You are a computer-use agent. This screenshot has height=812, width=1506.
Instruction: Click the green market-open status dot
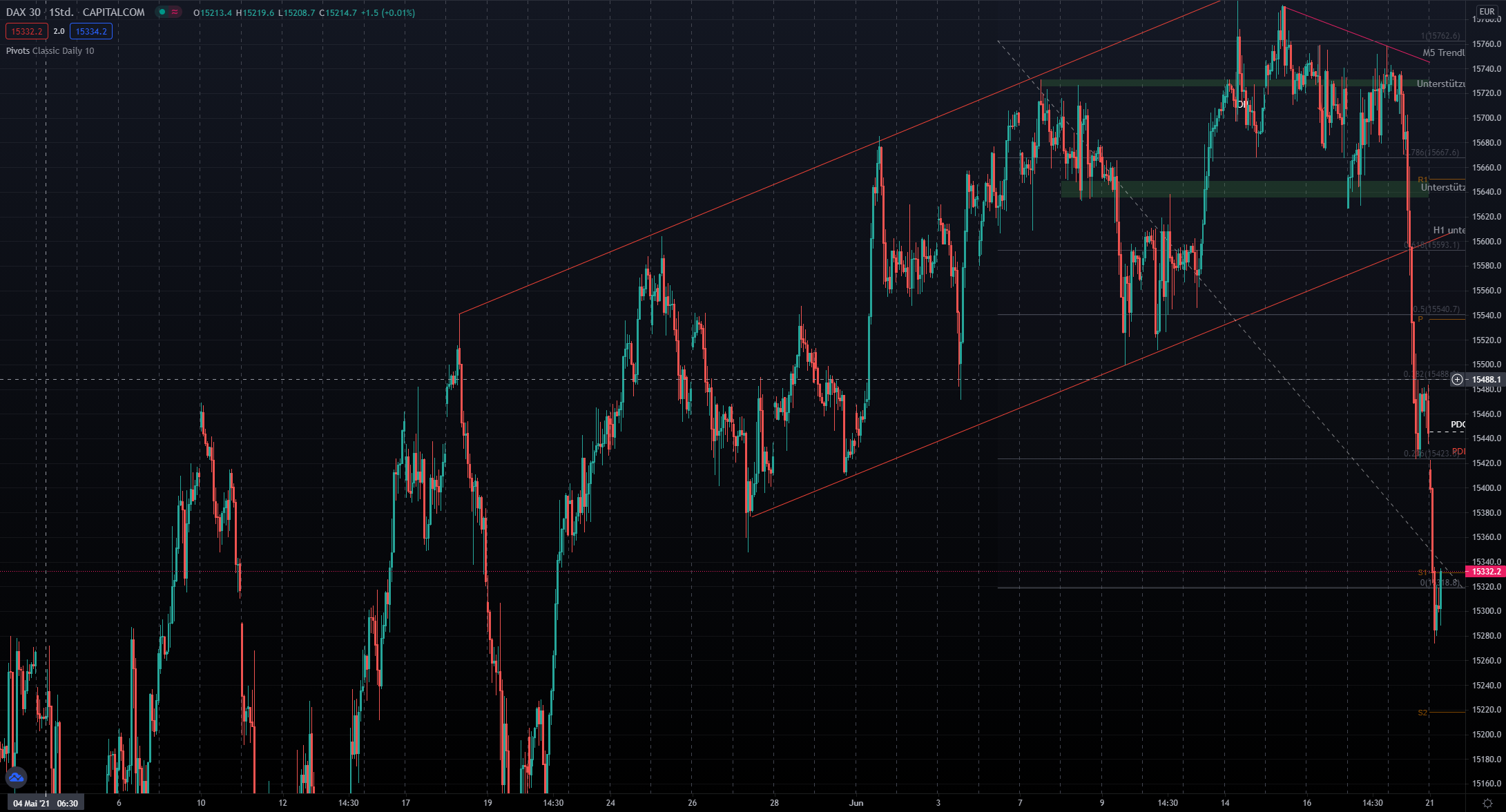tap(162, 12)
